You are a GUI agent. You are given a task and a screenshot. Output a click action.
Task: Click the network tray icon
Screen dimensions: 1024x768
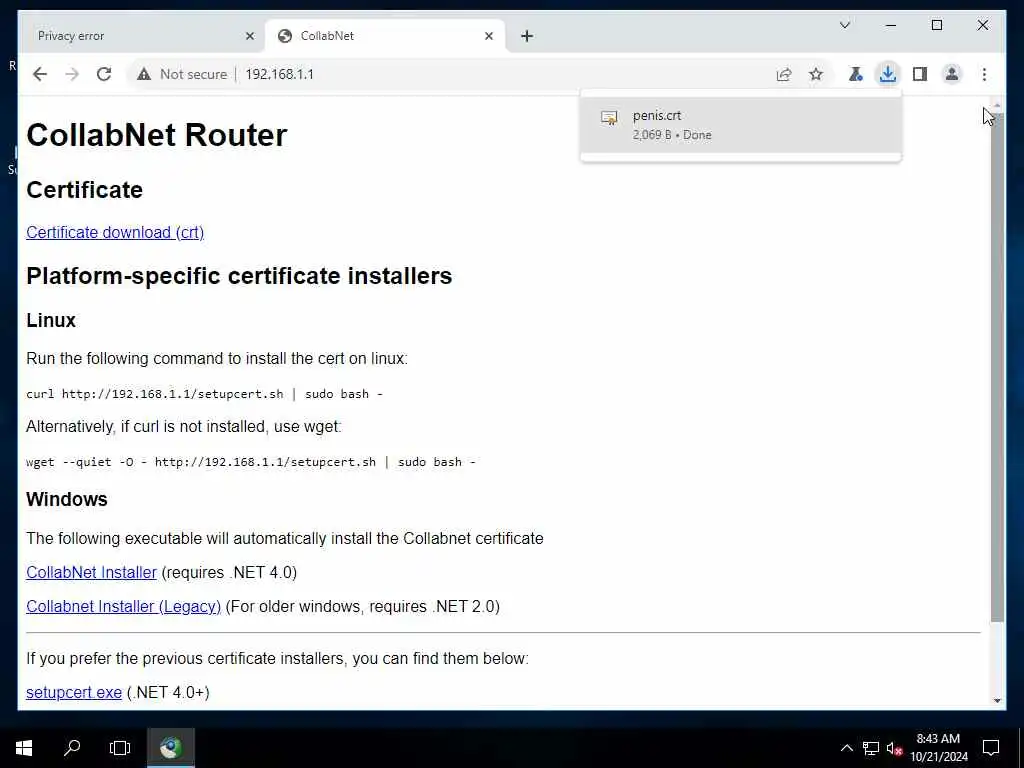(x=871, y=748)
